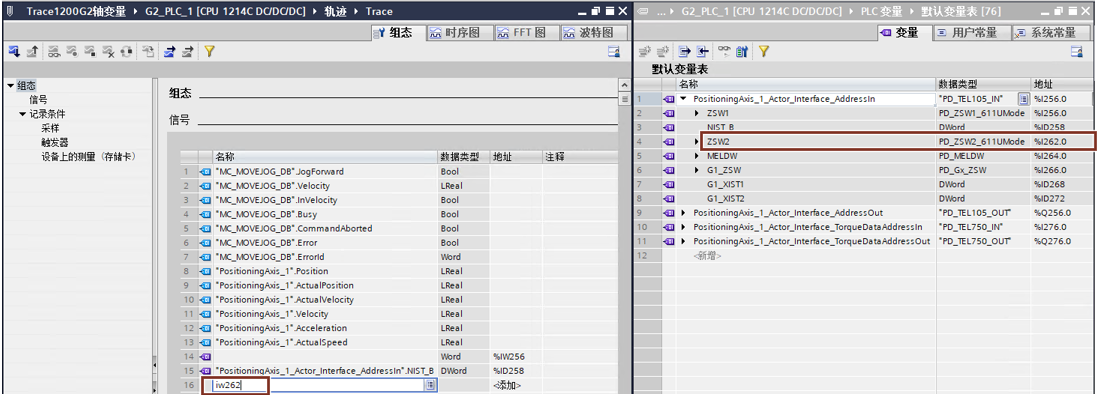
Task: Click the %IW256 address cell
Action: tap(516, 357)
